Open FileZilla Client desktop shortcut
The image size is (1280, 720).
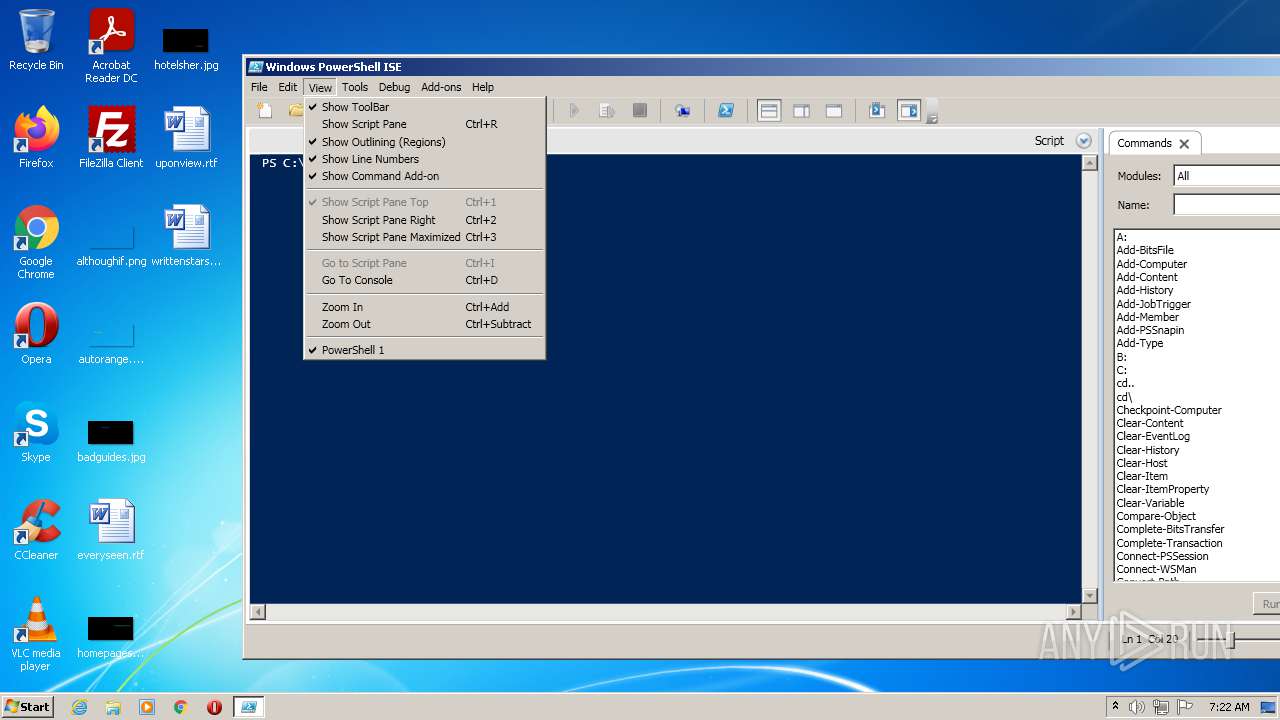pyautogui.click(x=111, y=138)
